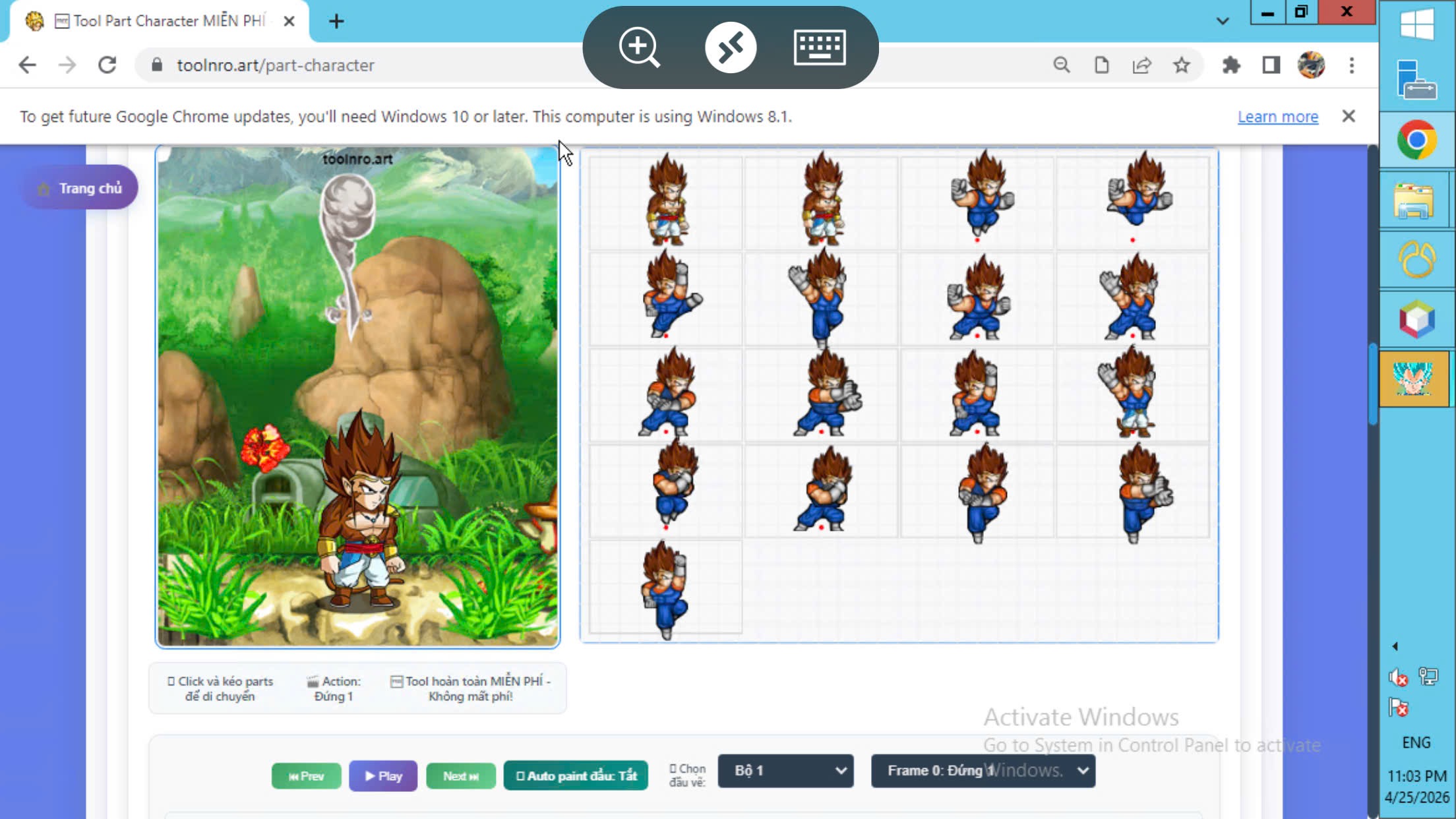Switch to Chrome in the taskbar
1456x819 pixels.
(1417, 140)
